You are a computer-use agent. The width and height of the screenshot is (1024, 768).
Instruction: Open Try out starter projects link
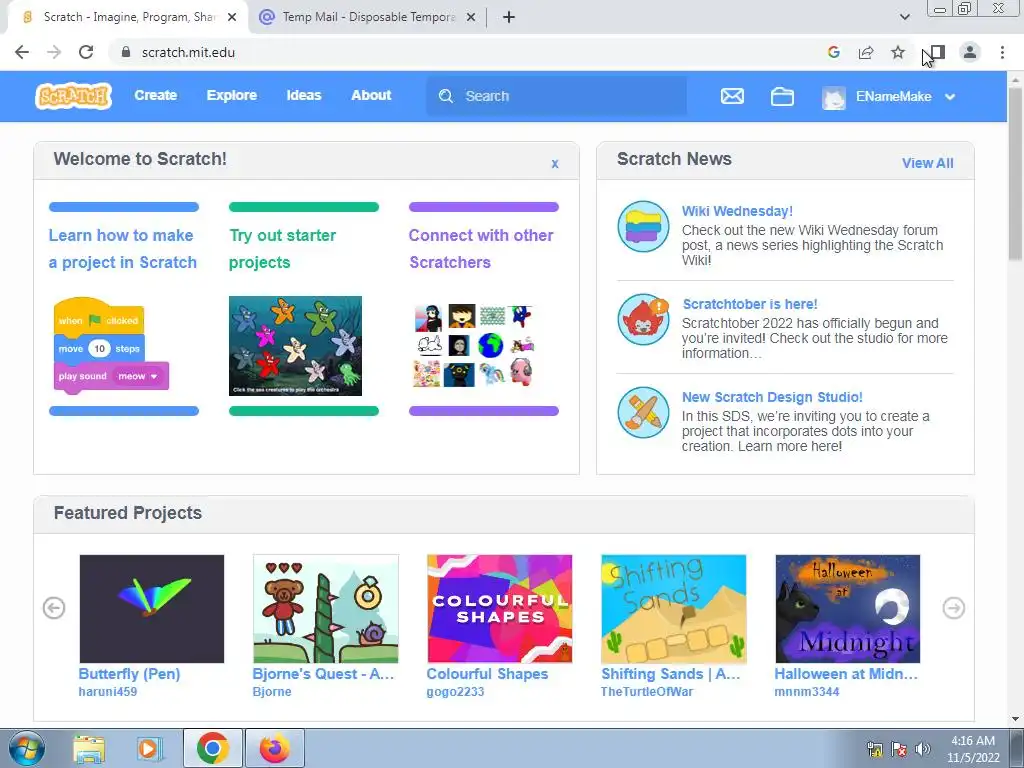tap(282, 249)
